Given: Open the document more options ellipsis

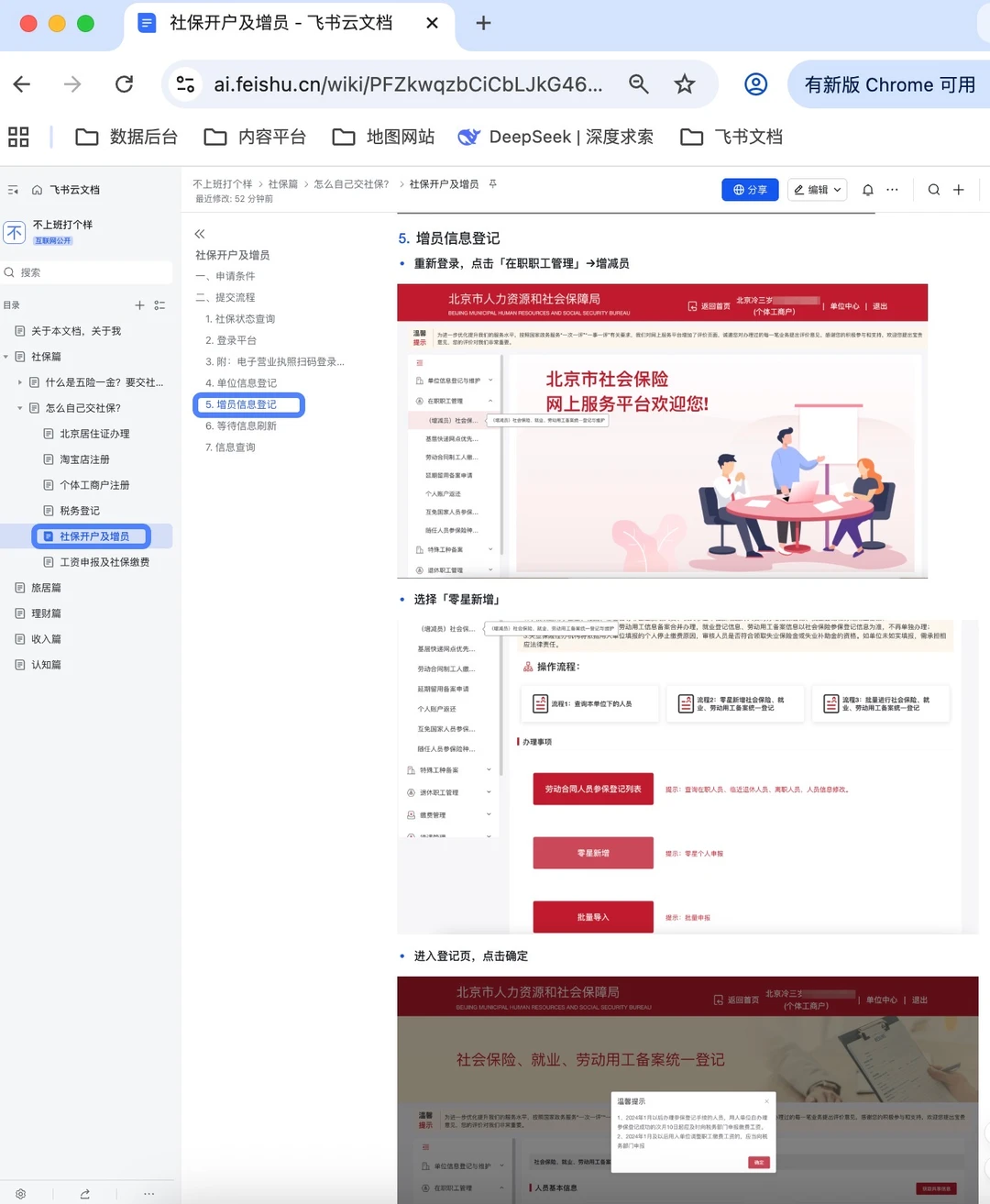Looking at the screenshot, I should click(893, 190).
